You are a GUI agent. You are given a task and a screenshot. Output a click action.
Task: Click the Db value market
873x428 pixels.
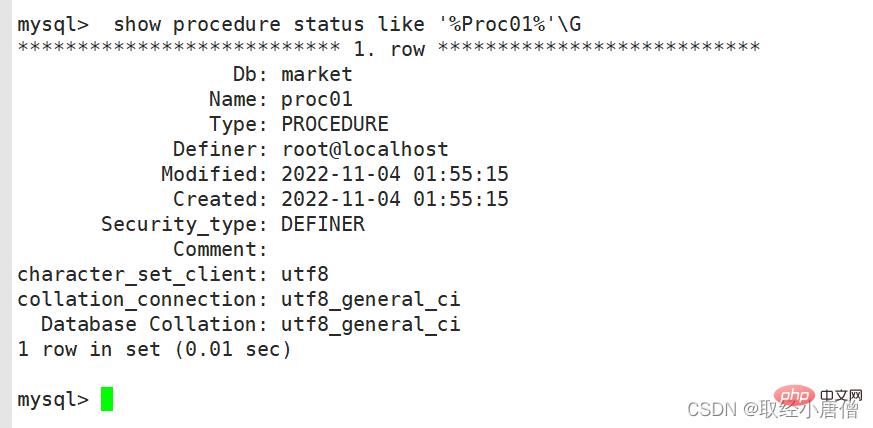(316, 74)
